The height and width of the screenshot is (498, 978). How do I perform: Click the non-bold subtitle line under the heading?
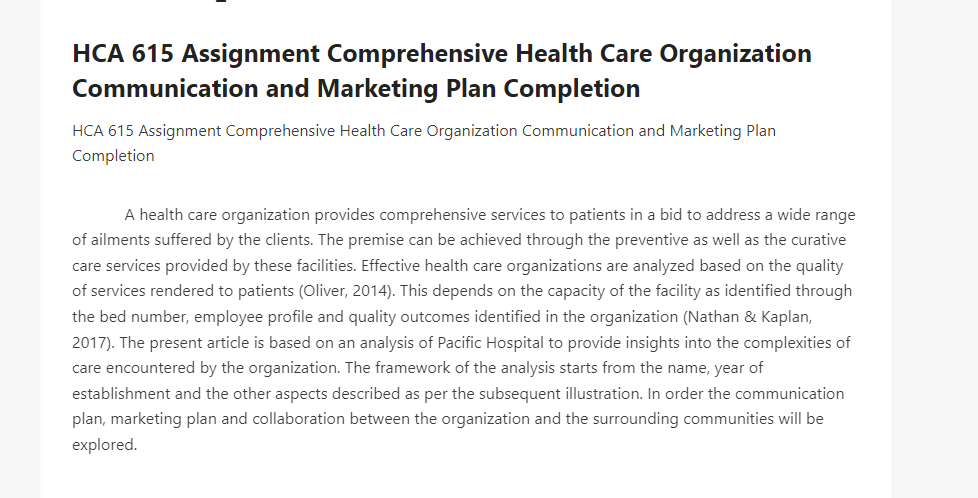(x=424, y=143)
